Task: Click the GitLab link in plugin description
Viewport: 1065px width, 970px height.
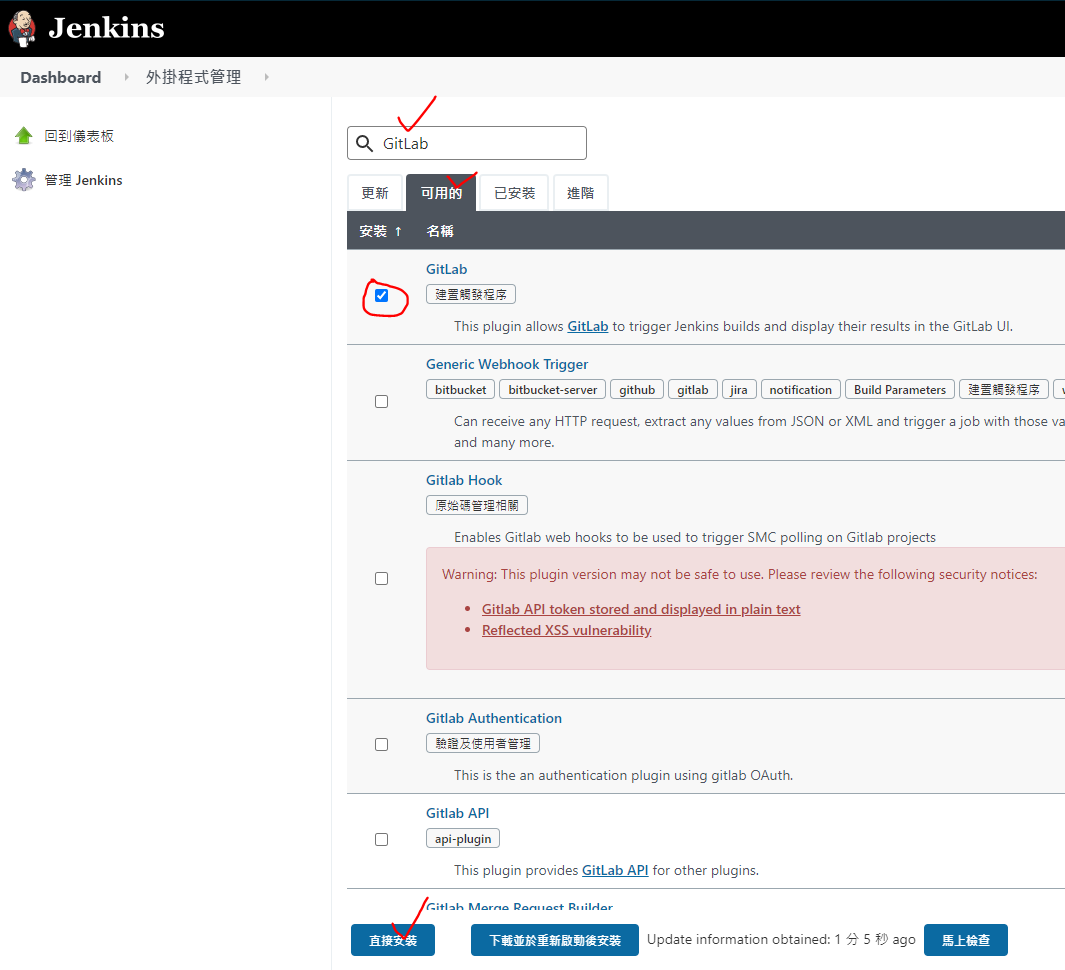Action: (x=588, y=326)
